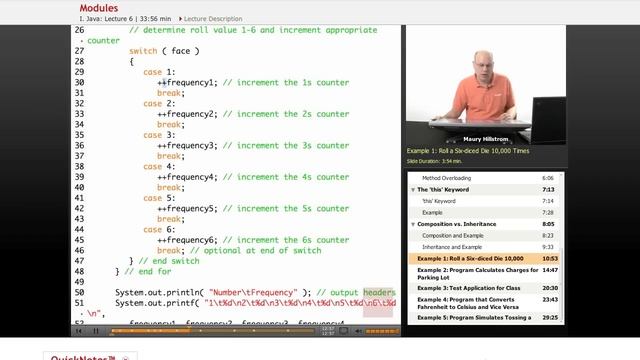Restart video with skip-back button
Screen dimensions: 640x360
(79, 331)
